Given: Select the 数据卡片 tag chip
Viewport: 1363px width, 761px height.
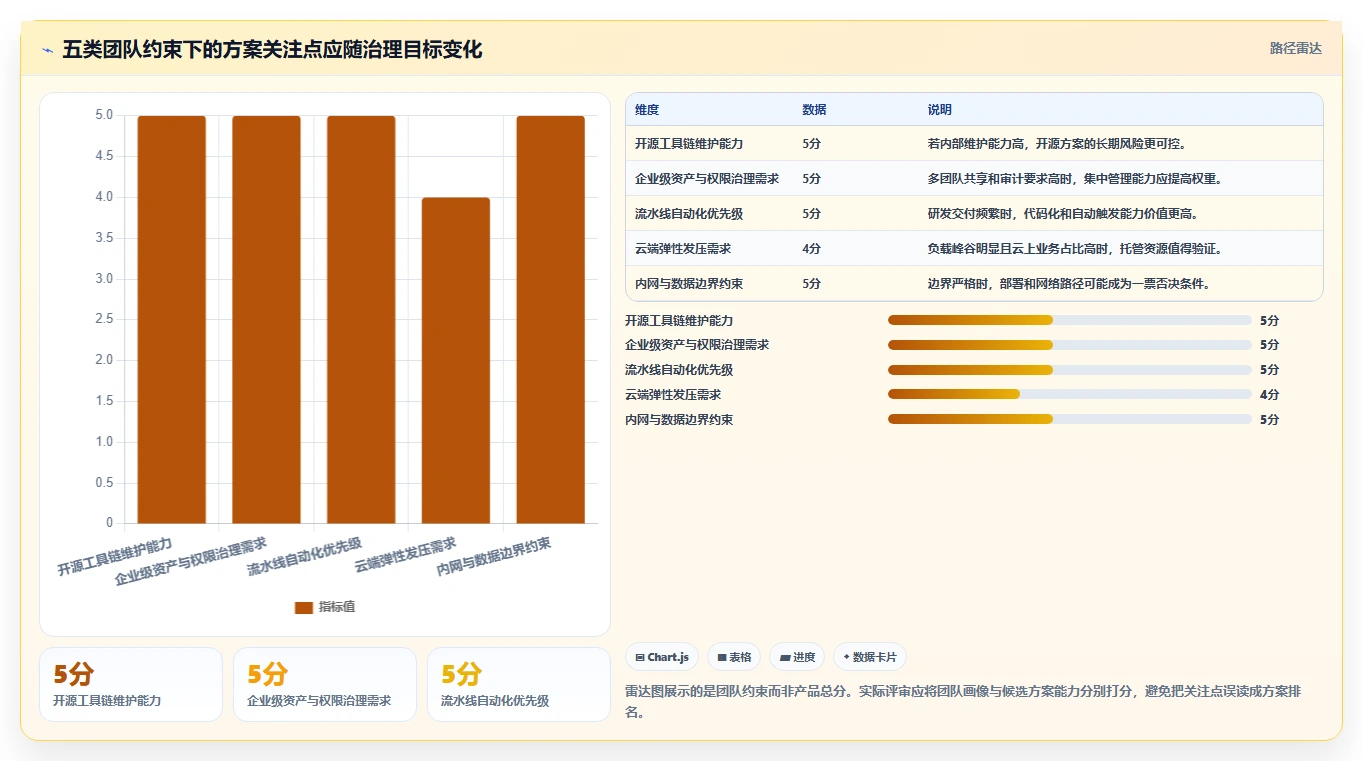Looking at the screenshot, I should tap(870, 657).
